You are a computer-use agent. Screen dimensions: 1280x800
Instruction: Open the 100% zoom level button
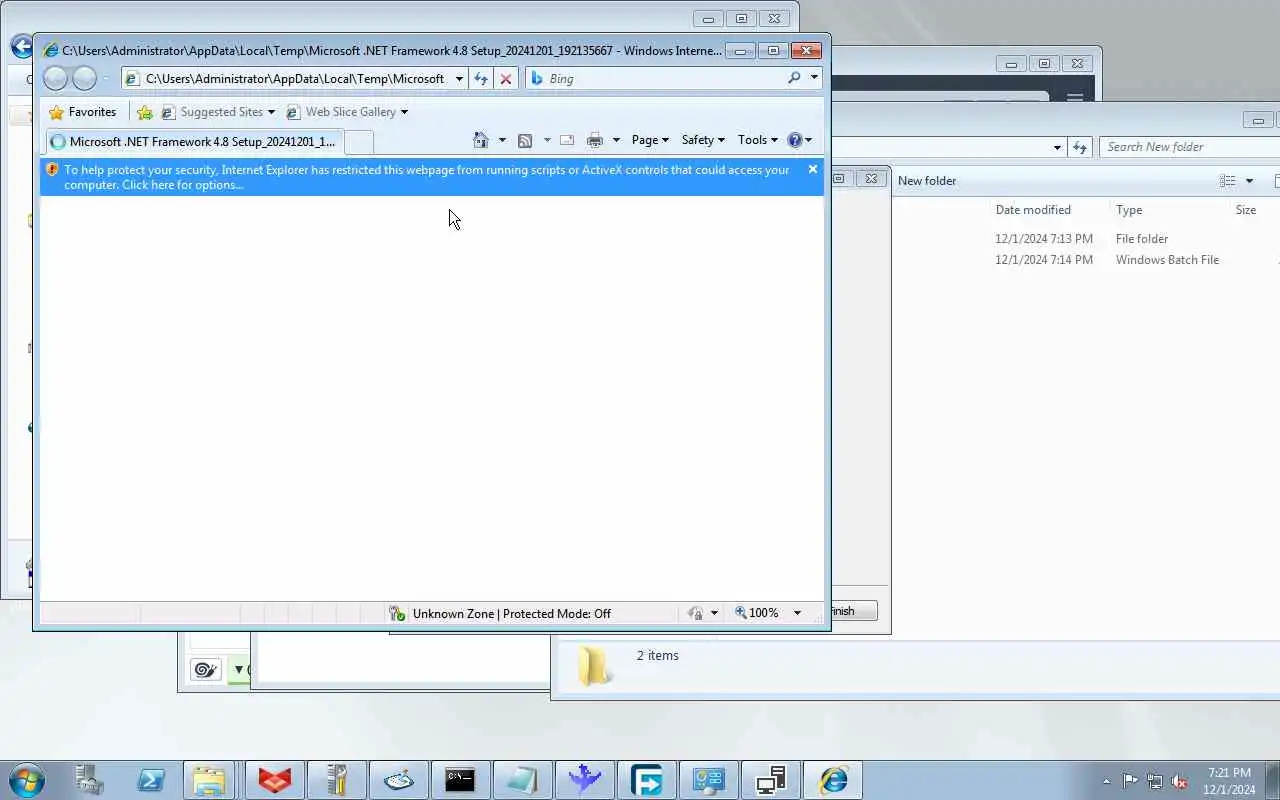pyautogui.click(x=757, y=613)
